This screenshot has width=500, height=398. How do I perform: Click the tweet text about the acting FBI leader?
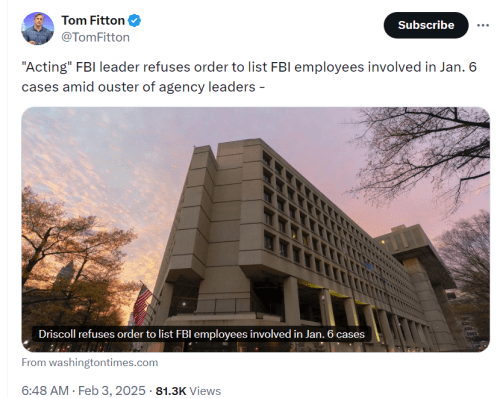[x=249, y=77]
